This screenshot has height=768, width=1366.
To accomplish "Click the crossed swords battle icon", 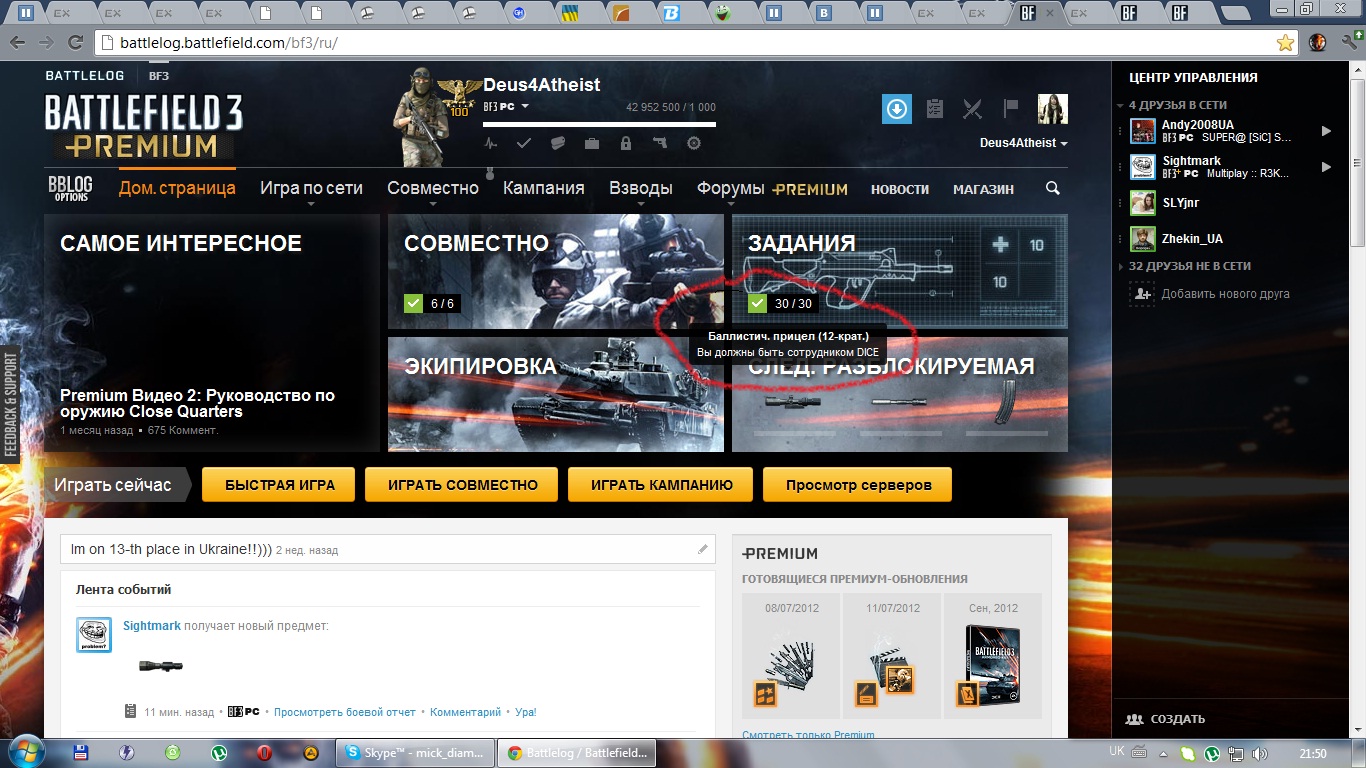I will tap(973, 109).
